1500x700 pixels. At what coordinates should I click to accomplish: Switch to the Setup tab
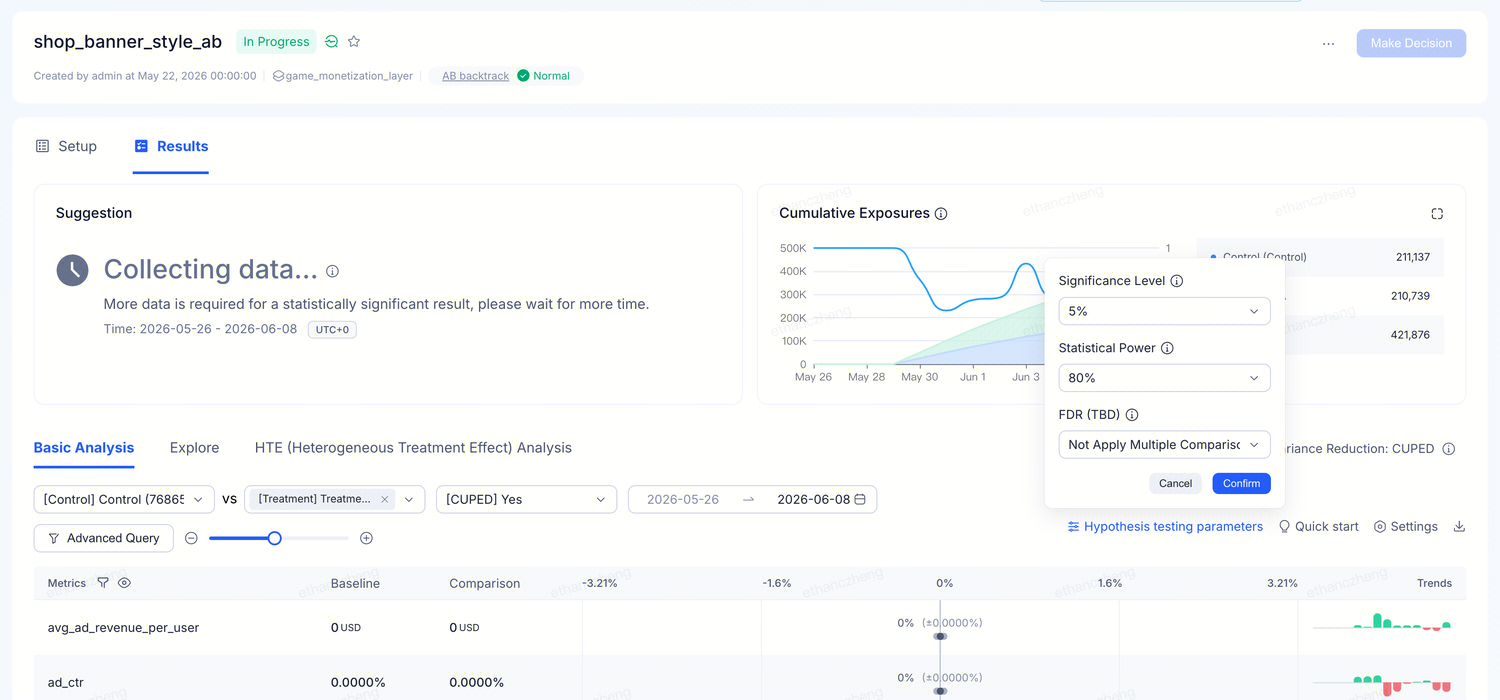point(66,146)
